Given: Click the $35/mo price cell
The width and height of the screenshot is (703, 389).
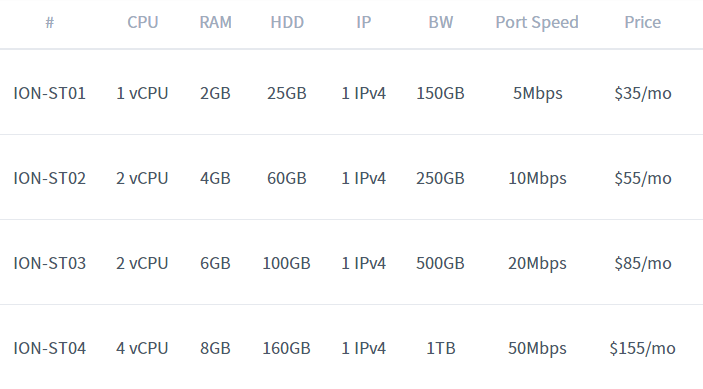Looking at the screenshot, I should tap(643, 93).
